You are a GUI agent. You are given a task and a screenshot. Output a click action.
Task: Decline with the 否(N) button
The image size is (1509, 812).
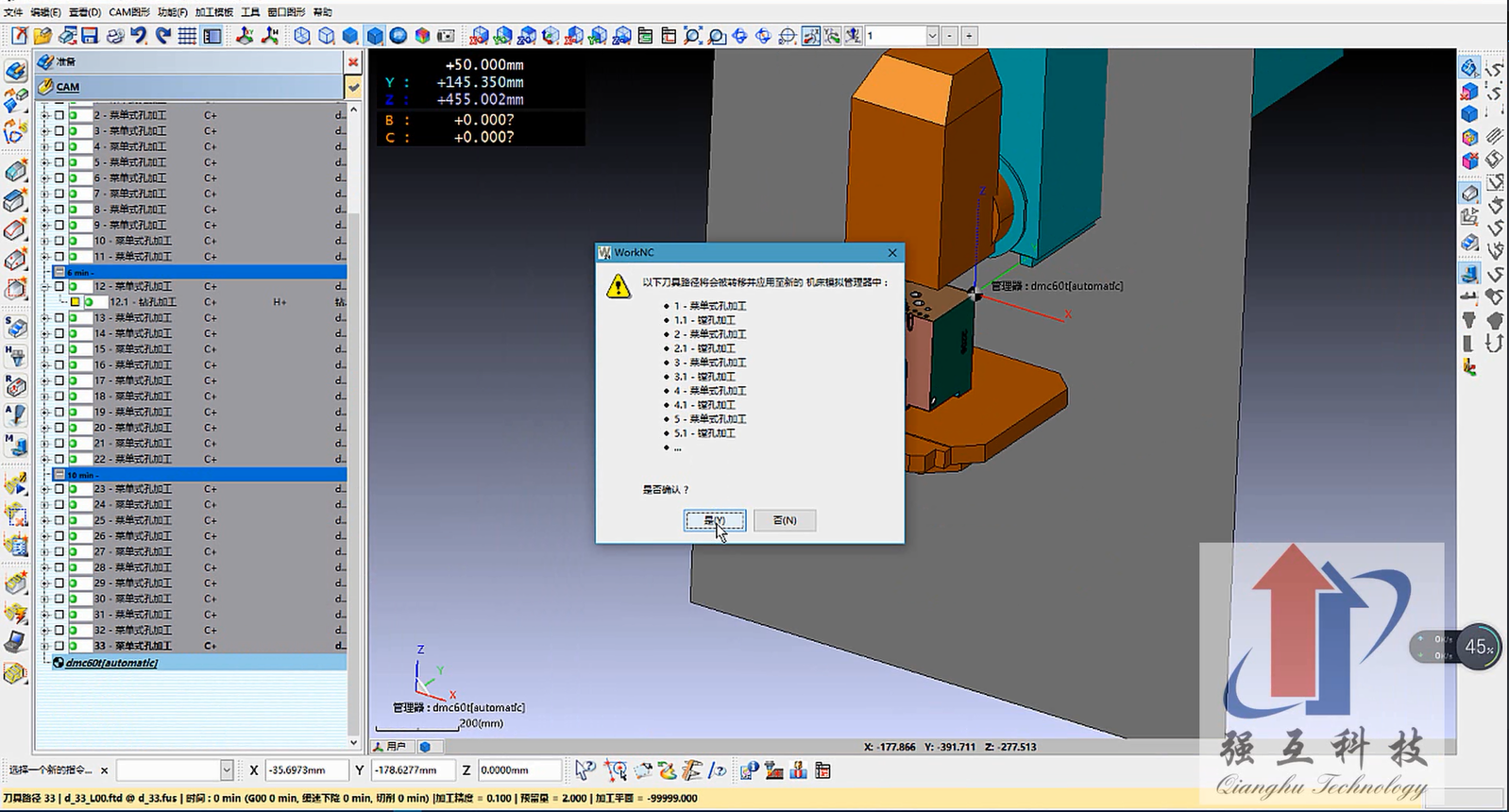785,520
